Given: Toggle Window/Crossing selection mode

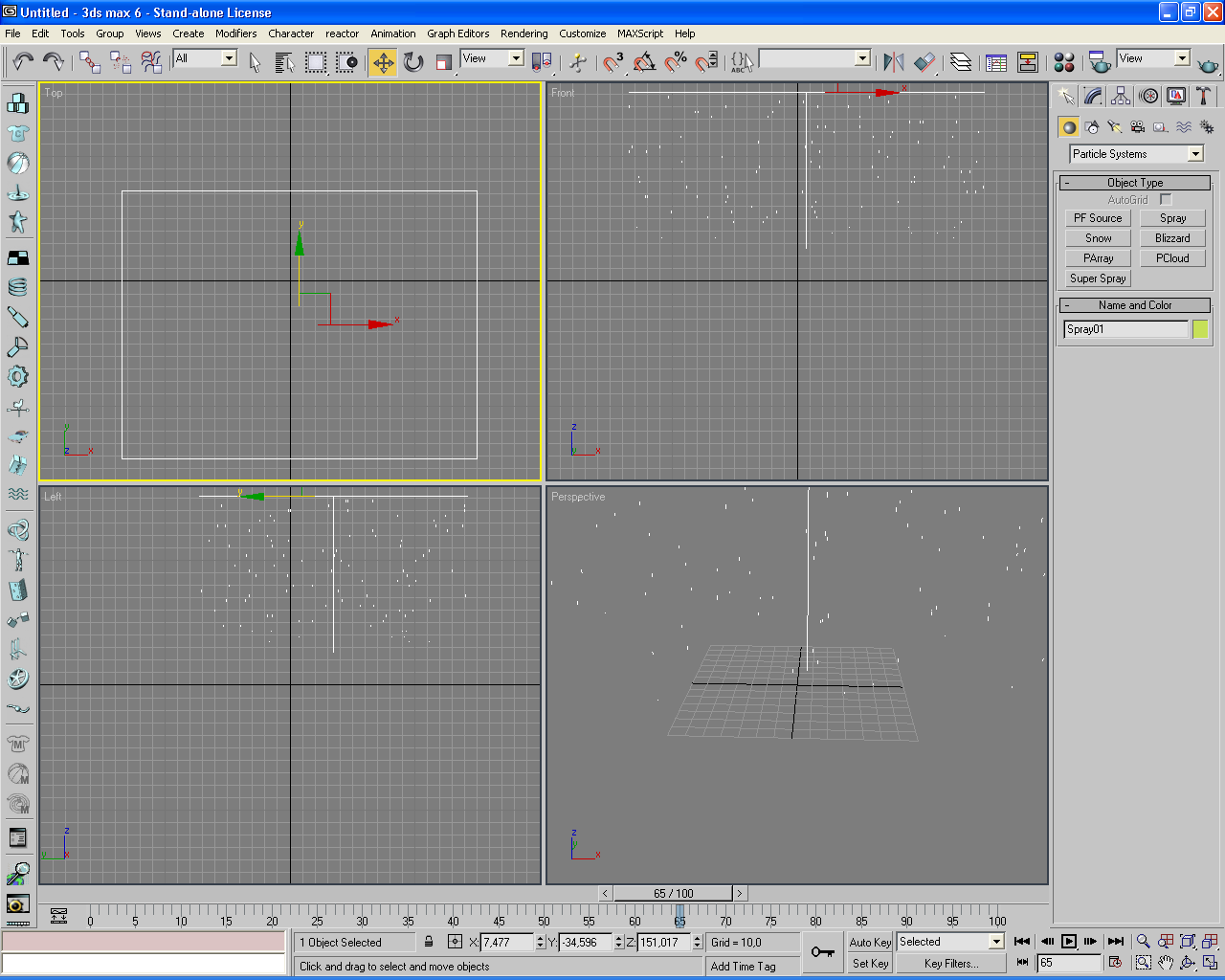Looking at the screenshot, I should (346, 62).
